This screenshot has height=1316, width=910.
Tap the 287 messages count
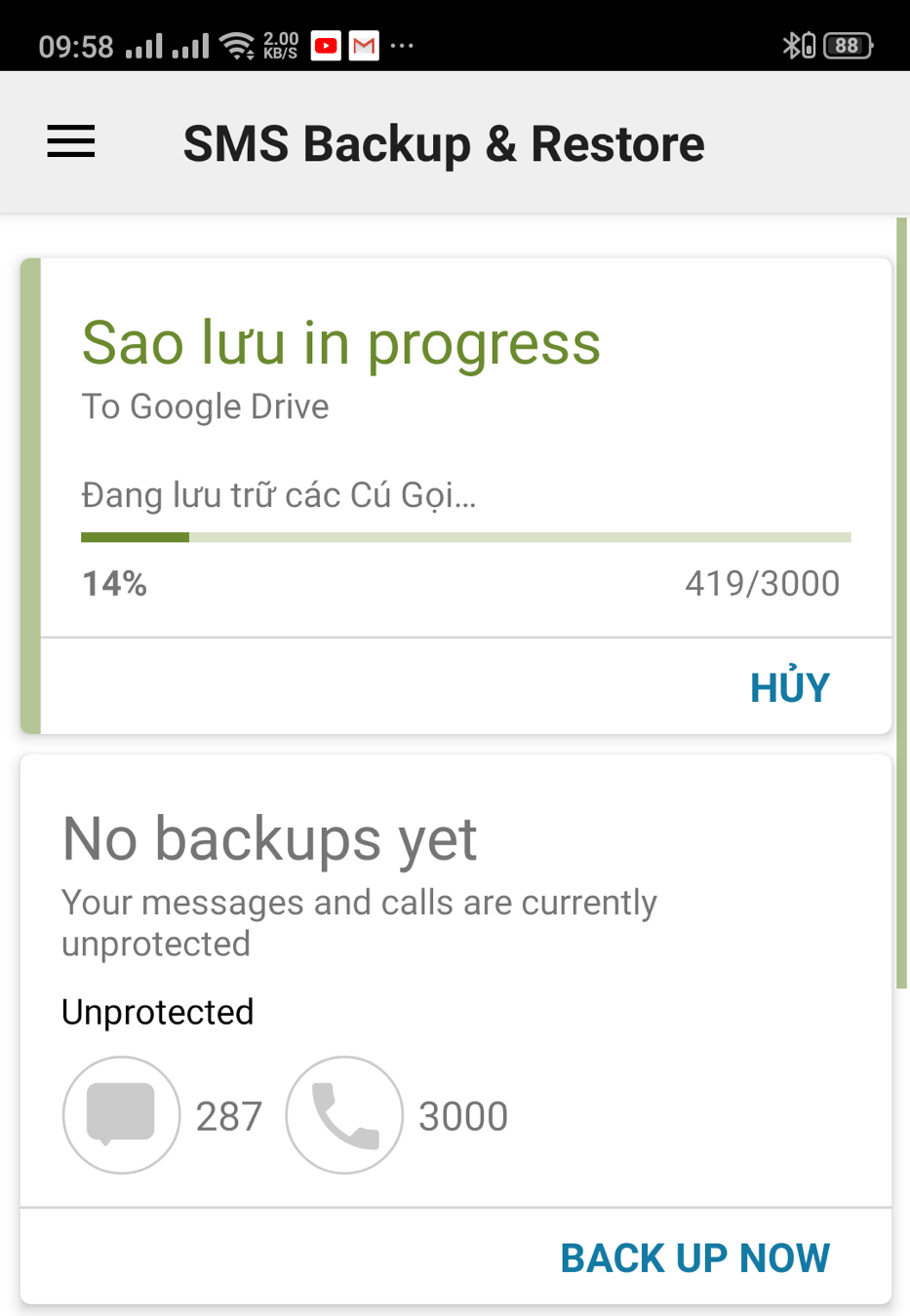tap(229, 1116)
